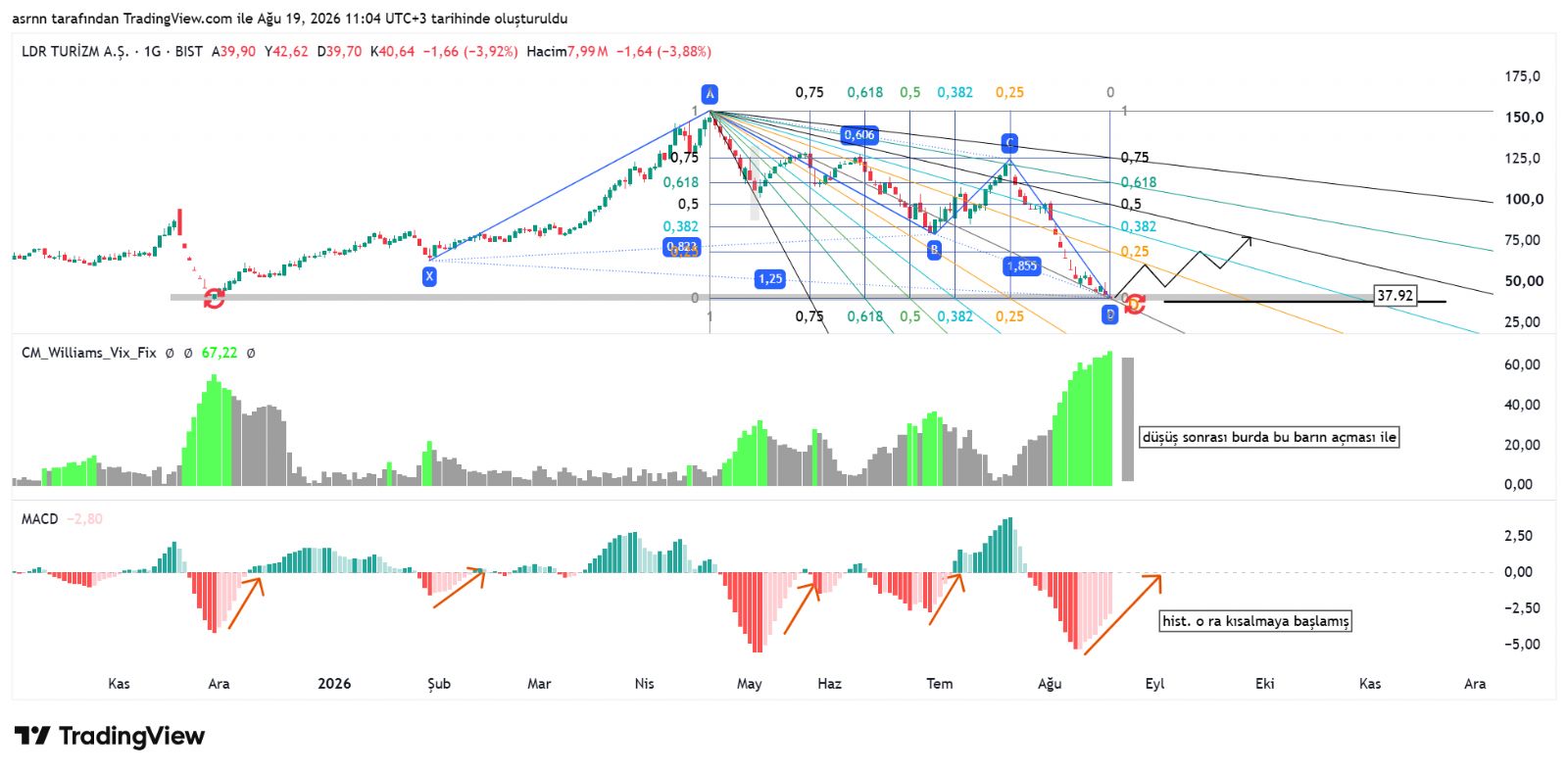Click 20,00 on the Vix Fix axis
Screen dimensions: 1568x772
[1522, 445]
